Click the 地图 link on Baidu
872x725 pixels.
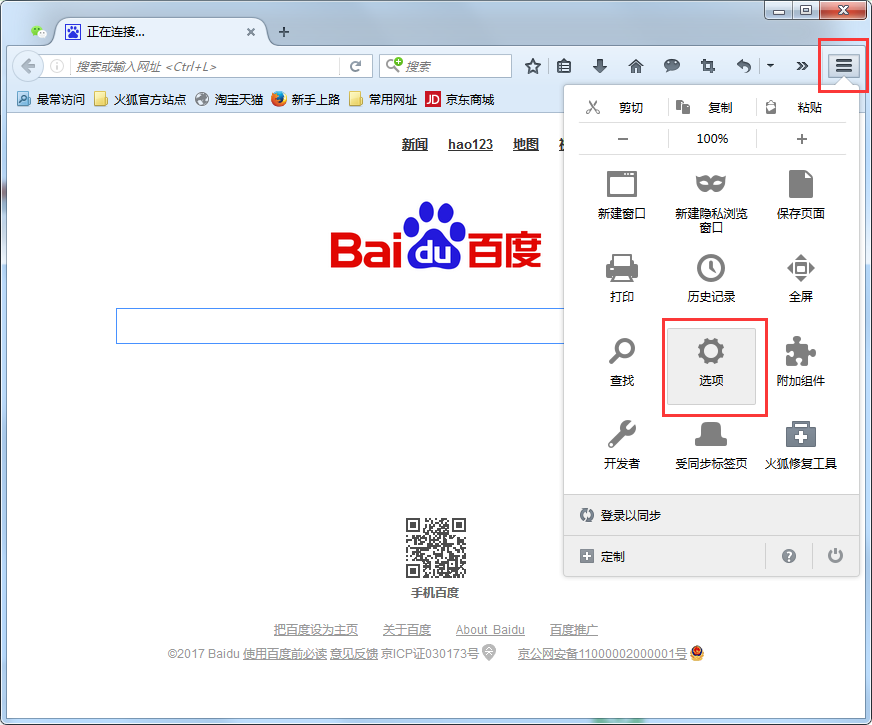(526, 145)
